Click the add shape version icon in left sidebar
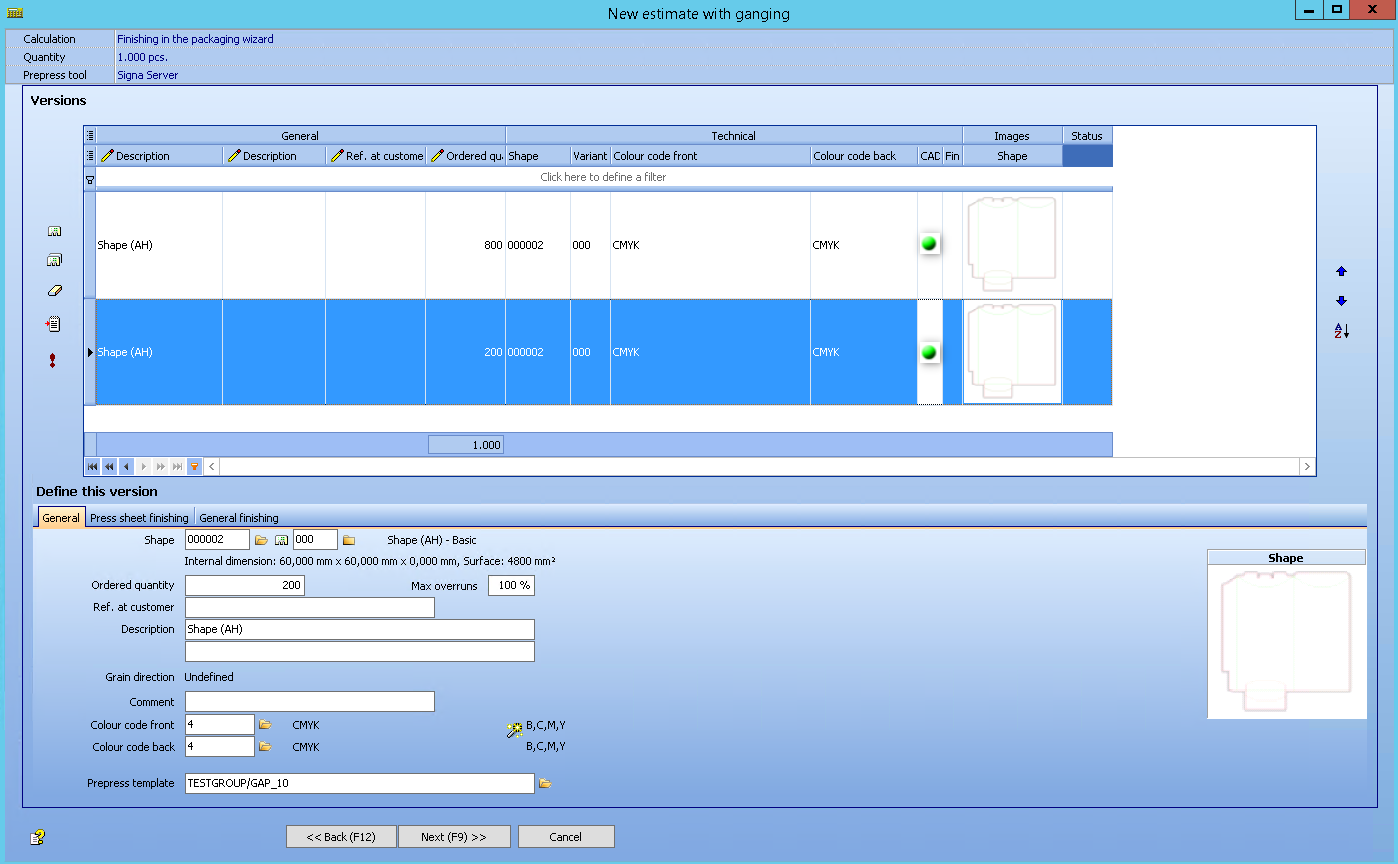Viewport: 1398px width, 864px height. click(55, 231)
